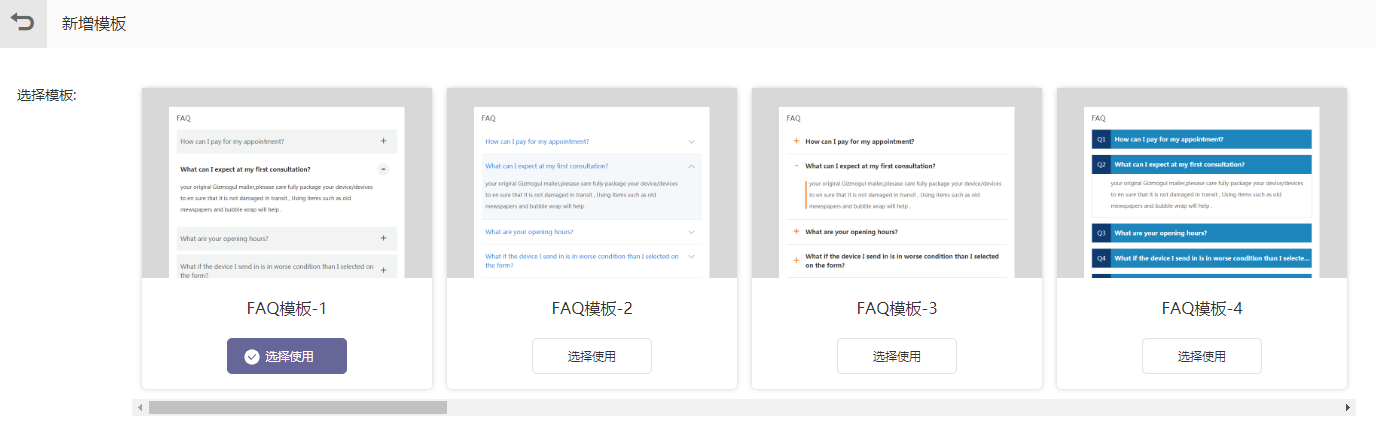This screenshot has width=1376, height=434.
Task: Click Q1 badge in FAQ模板-4 preview
Action: point(1101,140)
